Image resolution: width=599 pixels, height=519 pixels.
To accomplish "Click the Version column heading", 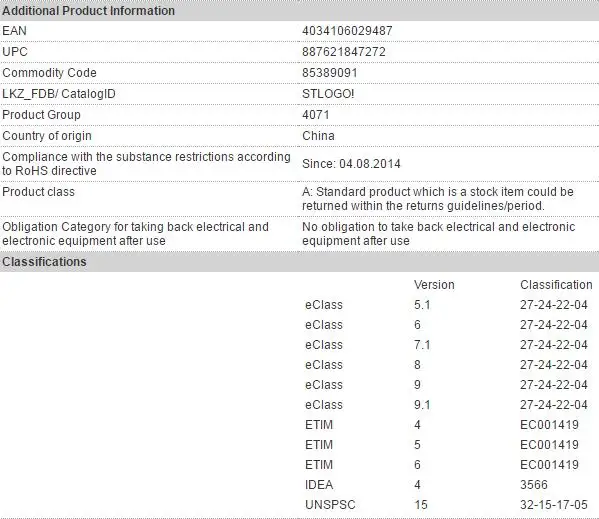I will click(x=434, y=285).
